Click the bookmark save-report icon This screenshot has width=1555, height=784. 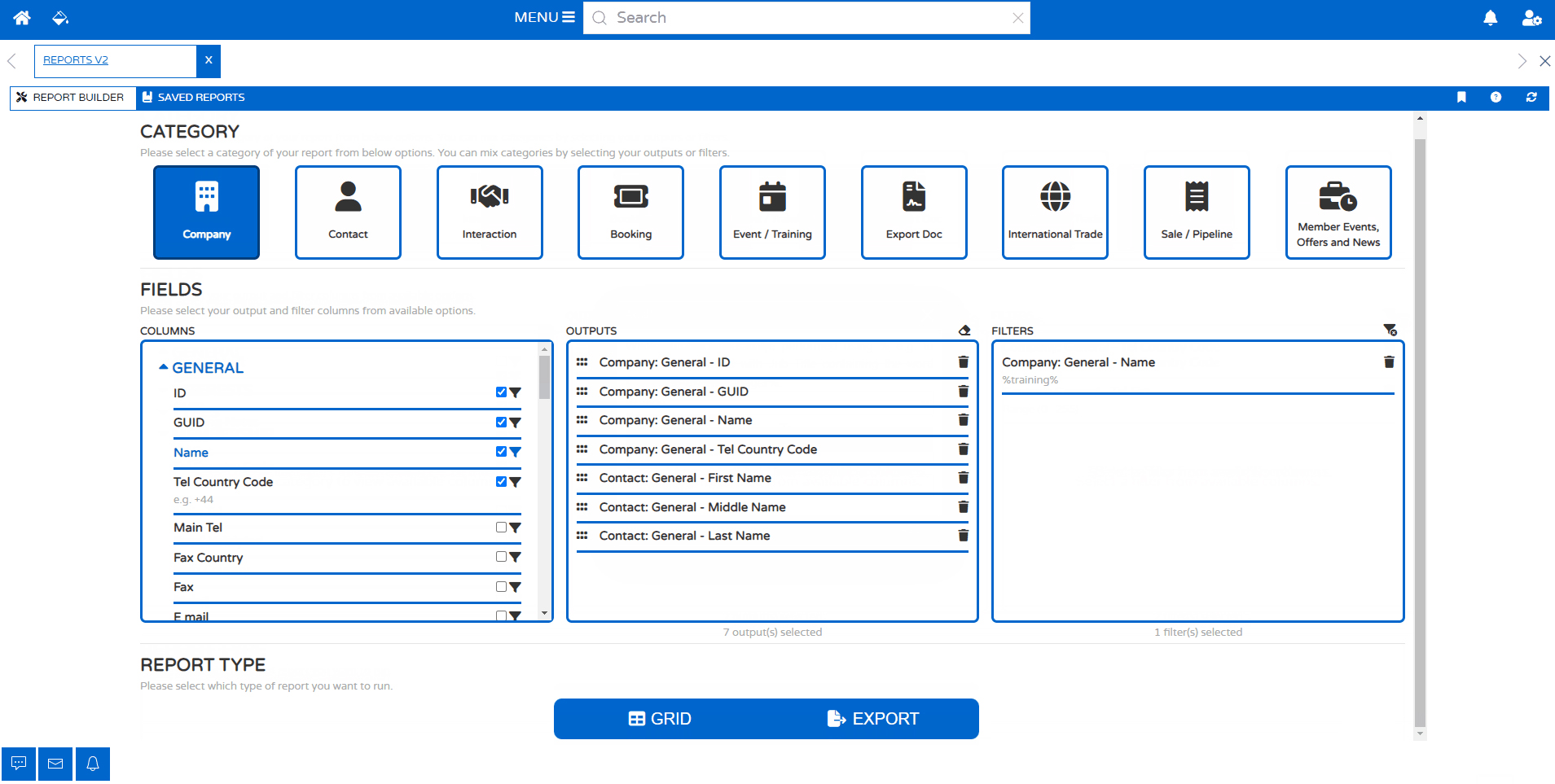[1461, 98]
